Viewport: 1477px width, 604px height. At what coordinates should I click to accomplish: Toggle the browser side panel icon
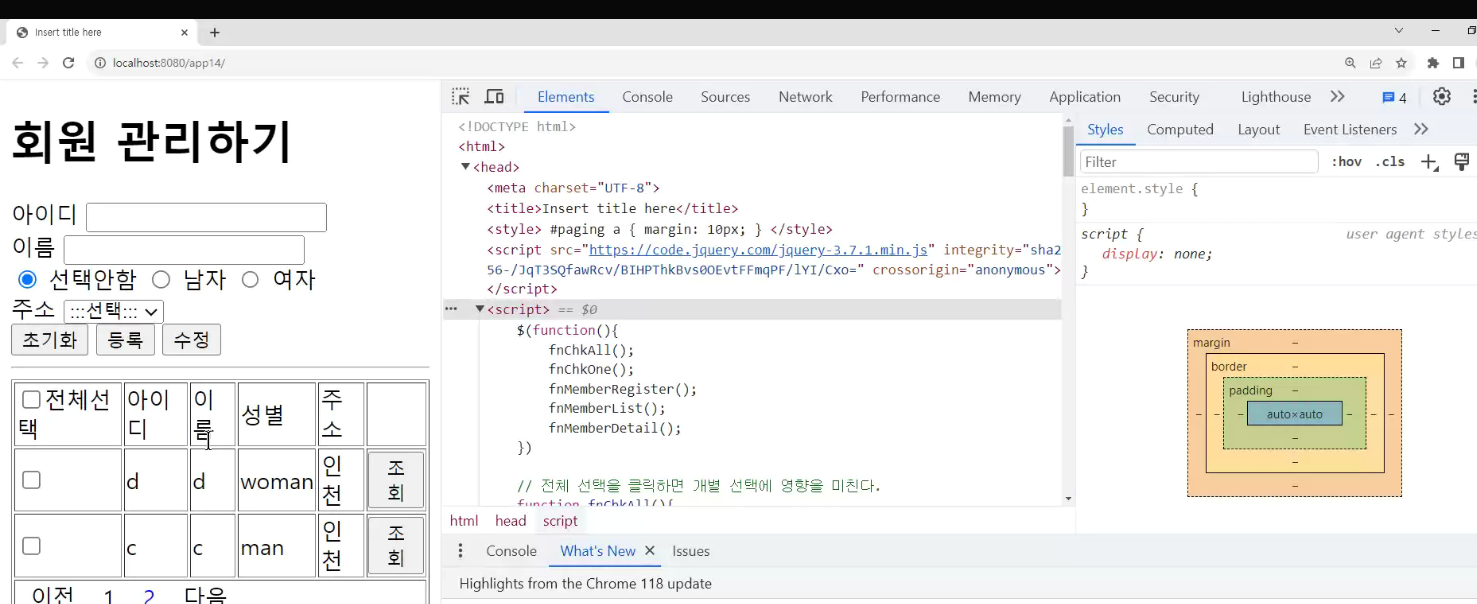point(1458,63)
